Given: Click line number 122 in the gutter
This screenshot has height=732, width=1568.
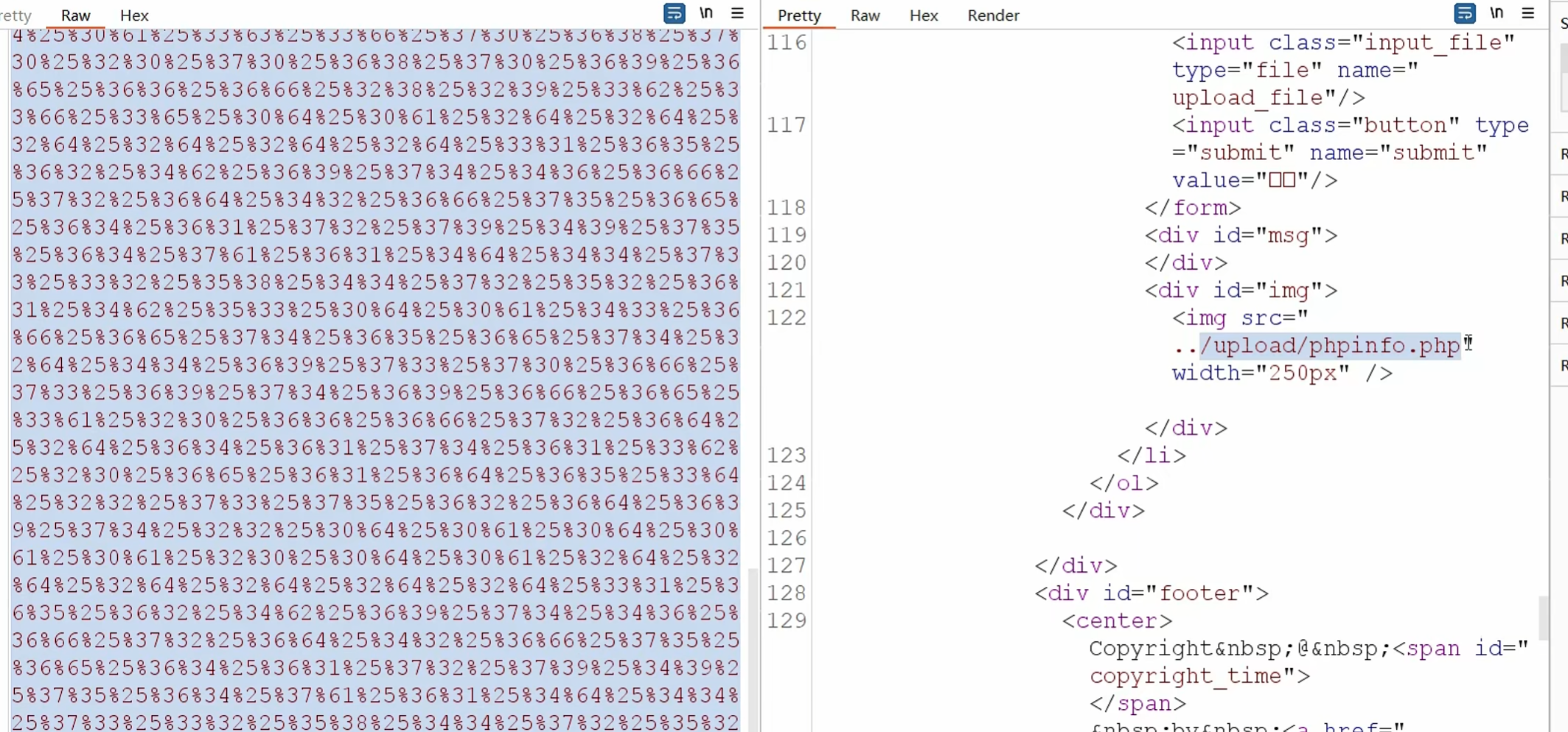Looking at the screenshot, I should click(787, 318).
